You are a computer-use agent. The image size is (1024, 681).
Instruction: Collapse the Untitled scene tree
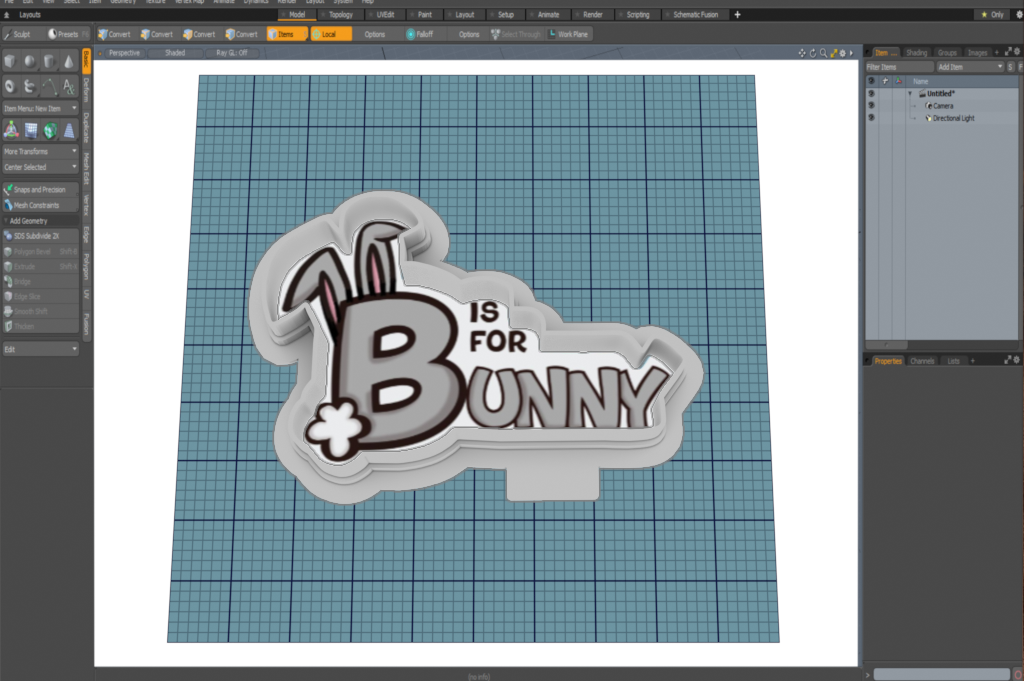pyautogui.click(x=910, y=94)
